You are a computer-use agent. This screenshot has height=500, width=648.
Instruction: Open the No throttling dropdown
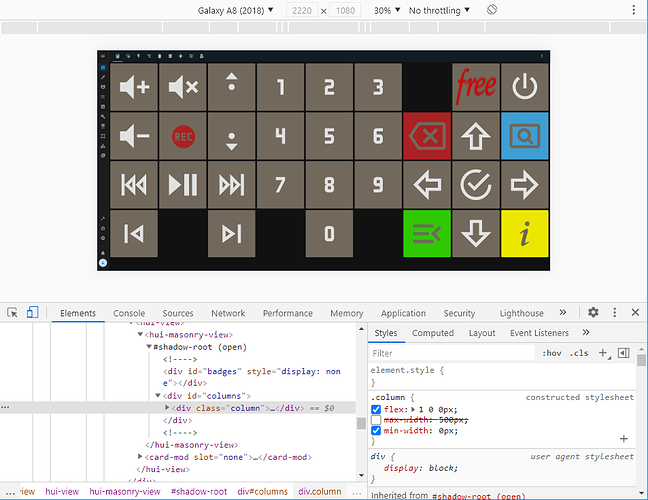439,10
